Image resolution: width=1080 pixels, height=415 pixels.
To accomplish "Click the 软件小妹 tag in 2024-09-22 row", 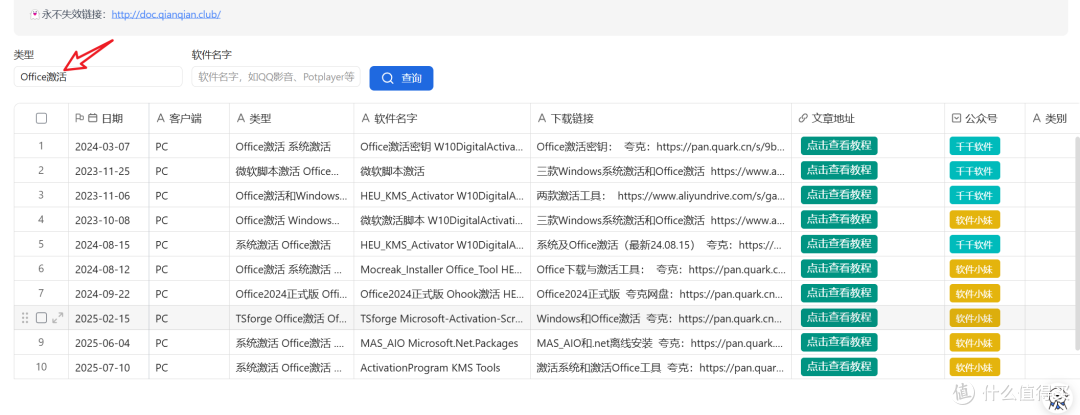I will (x=975, y=294).
